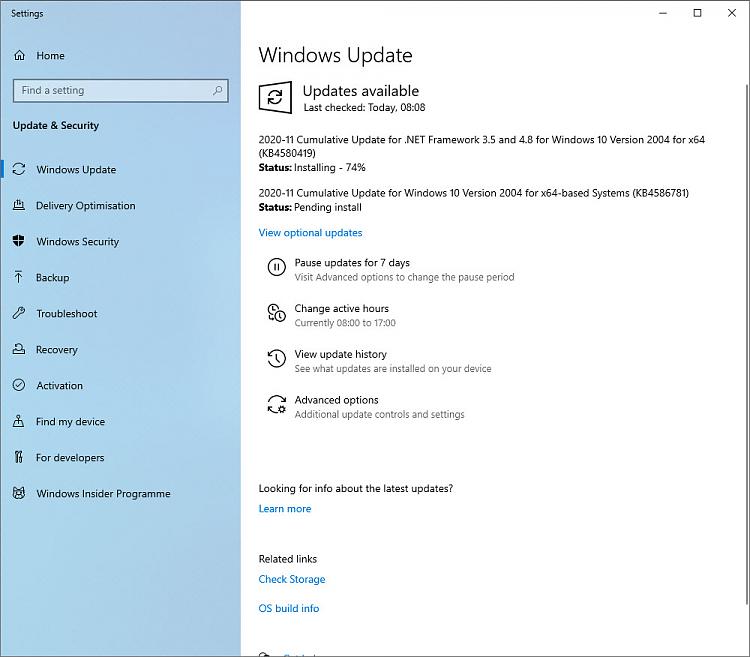Click the Windows Insider Programme cat icon
This screenshot has width=750, height=657.
click(19, 493)
